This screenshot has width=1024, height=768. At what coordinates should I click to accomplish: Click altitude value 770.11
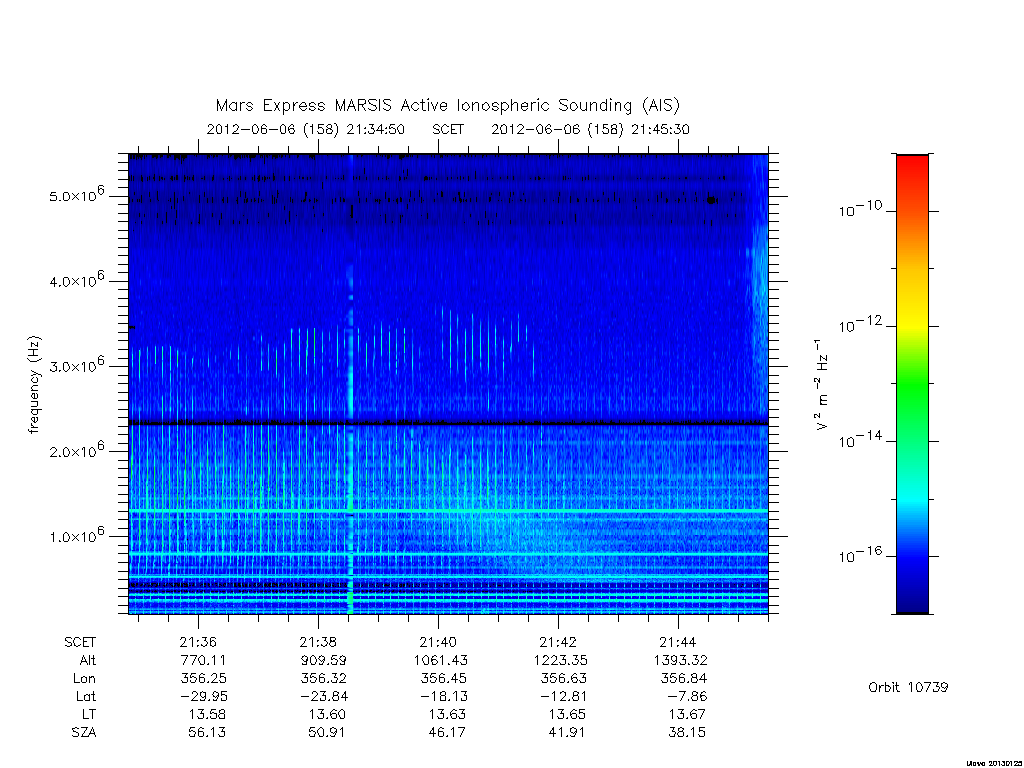(x=202, y=660)
